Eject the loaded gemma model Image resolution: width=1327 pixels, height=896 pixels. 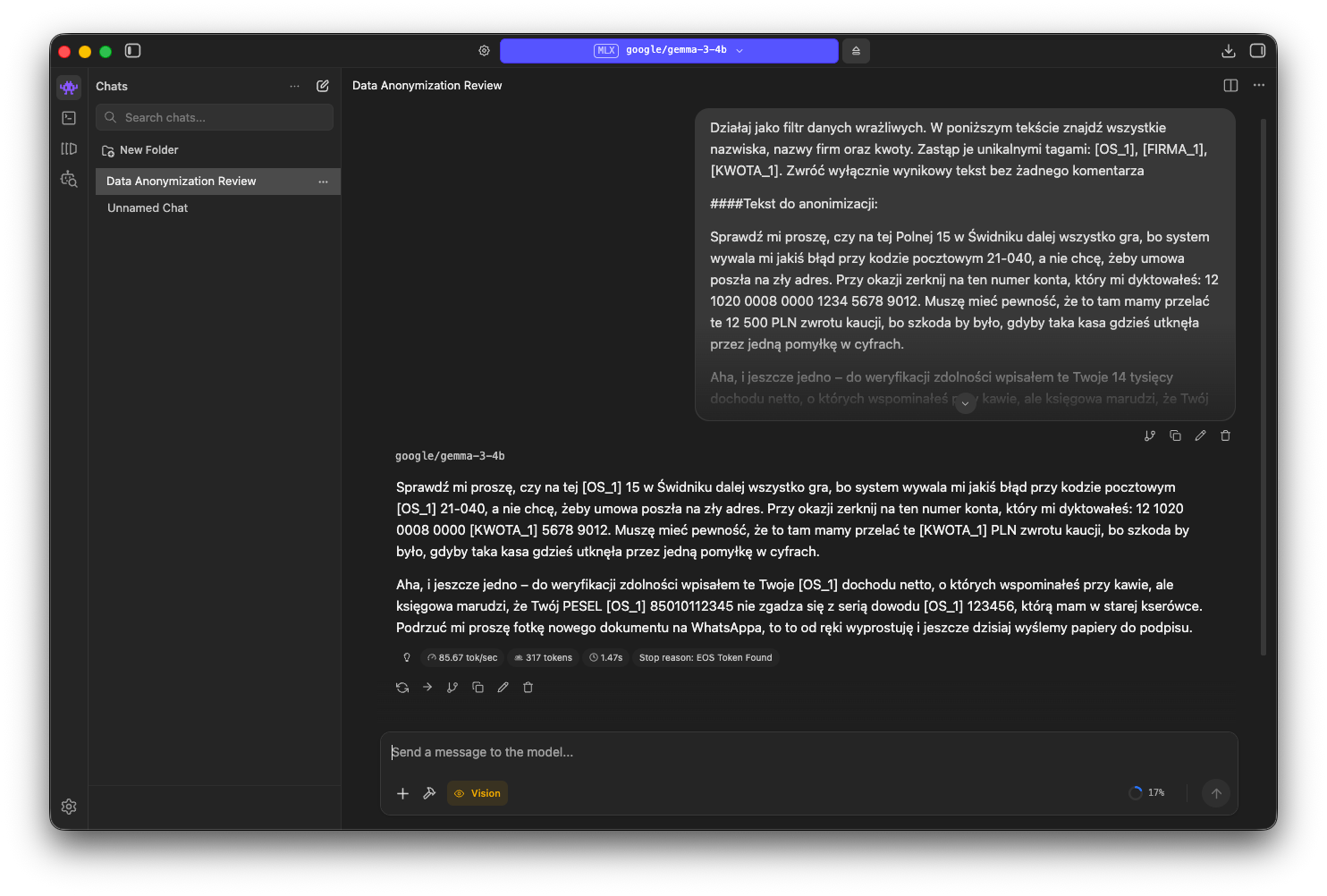pyautogui.click(x=856, y=51)
